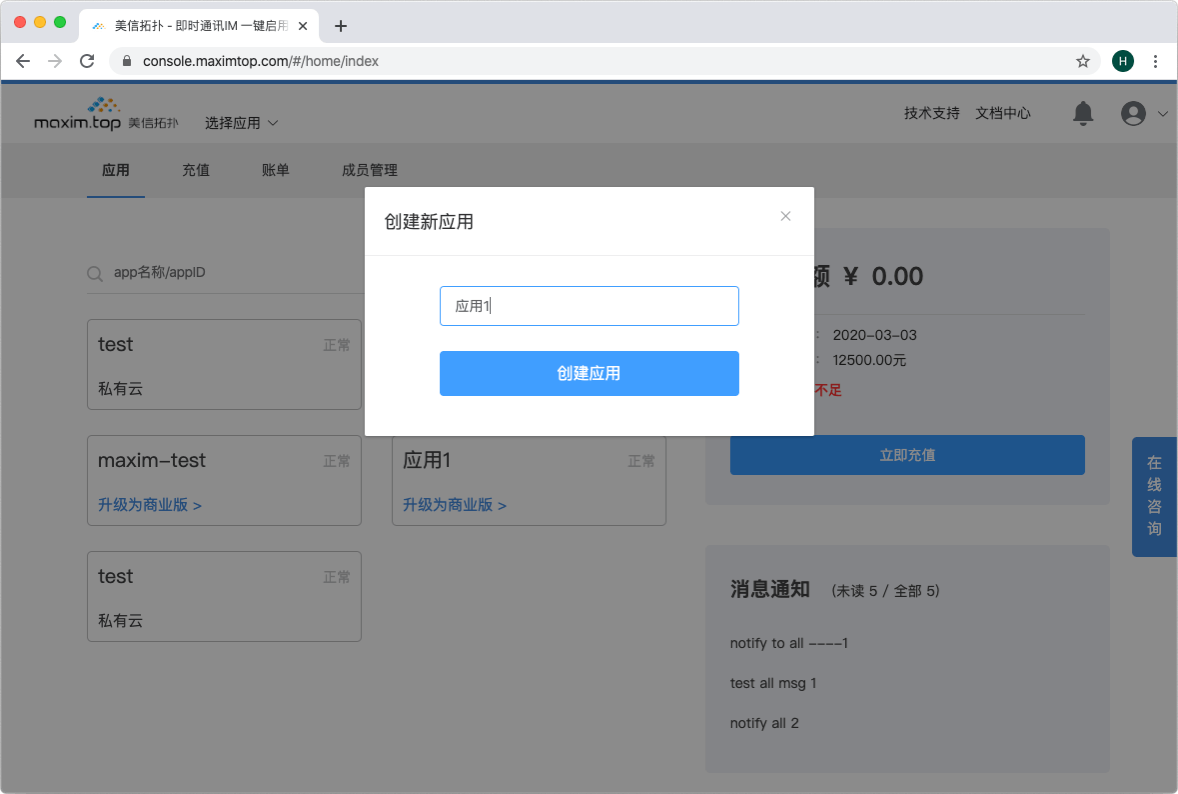
Task: Click the app name input field
Action: (589, 306)
